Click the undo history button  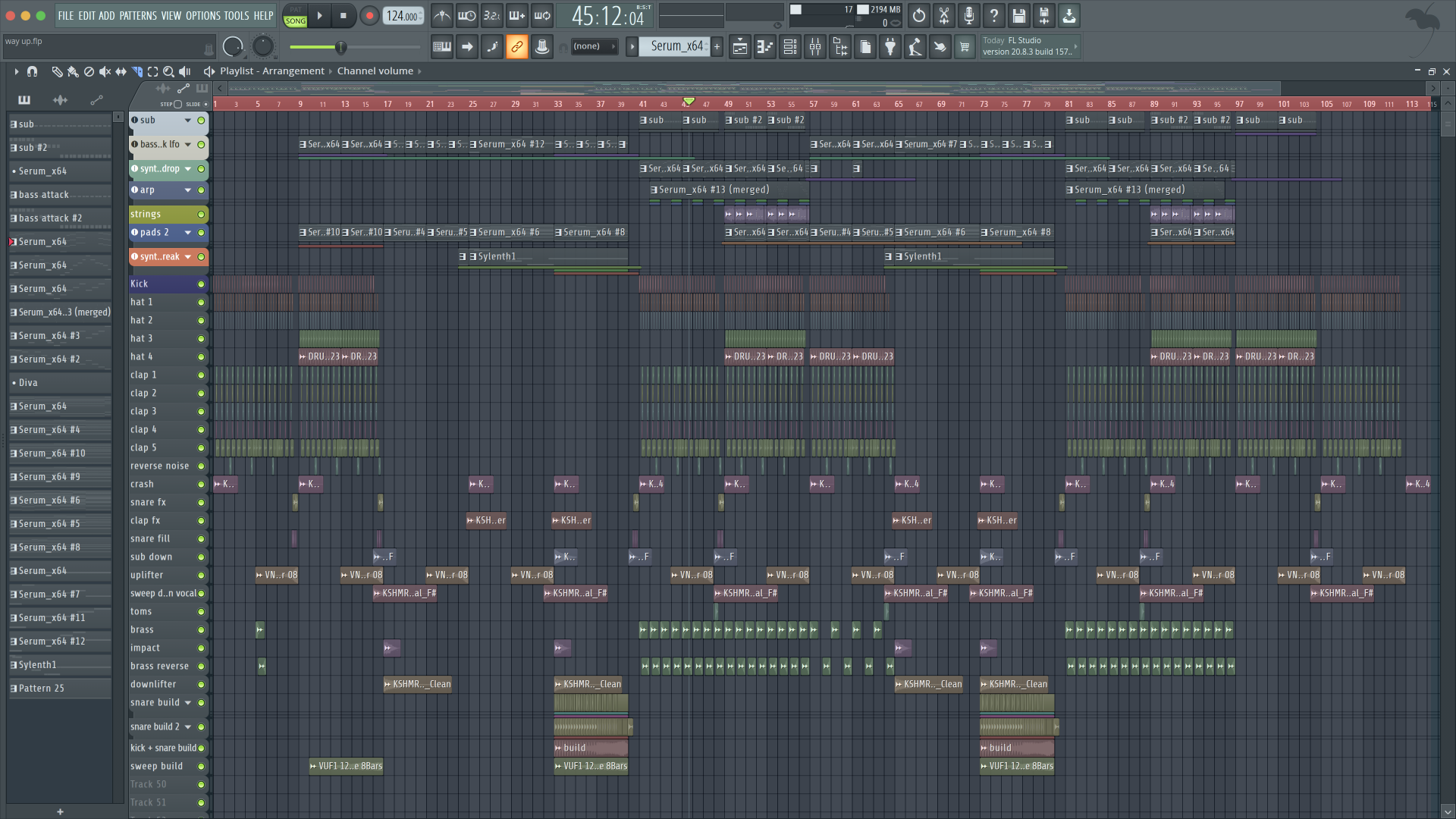(x=919, y=15)
